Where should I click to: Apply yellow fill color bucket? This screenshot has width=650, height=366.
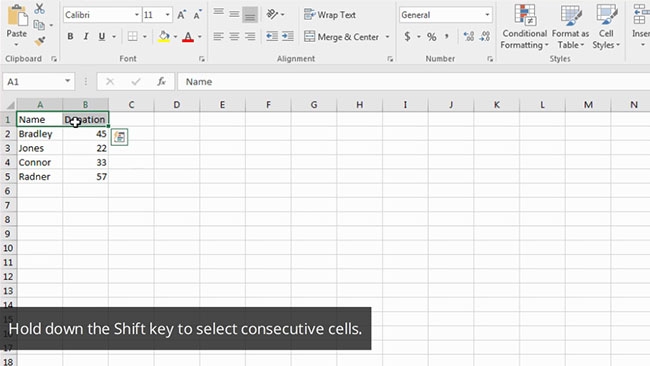pyautogui.click(x=164, y=36)
